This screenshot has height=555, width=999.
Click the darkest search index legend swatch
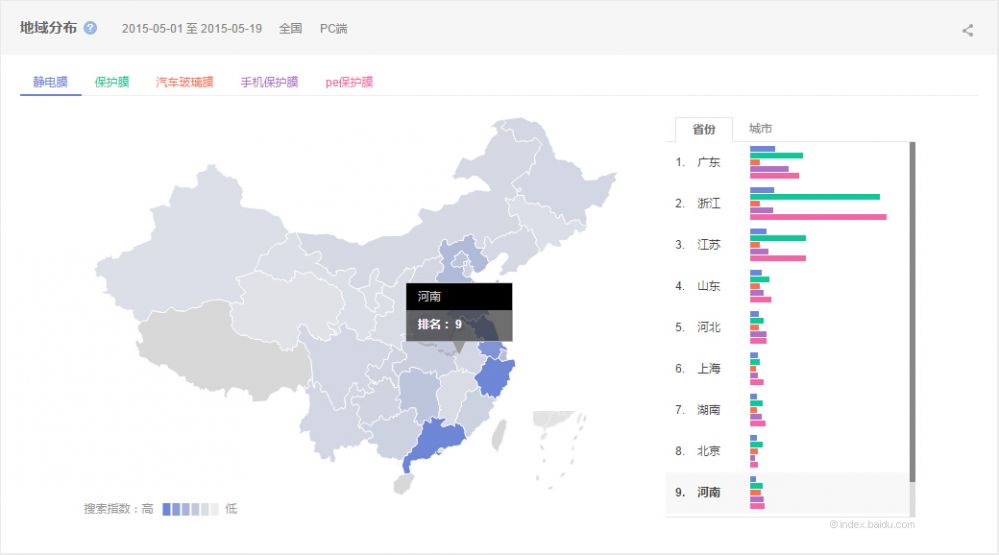click(166, 509)
